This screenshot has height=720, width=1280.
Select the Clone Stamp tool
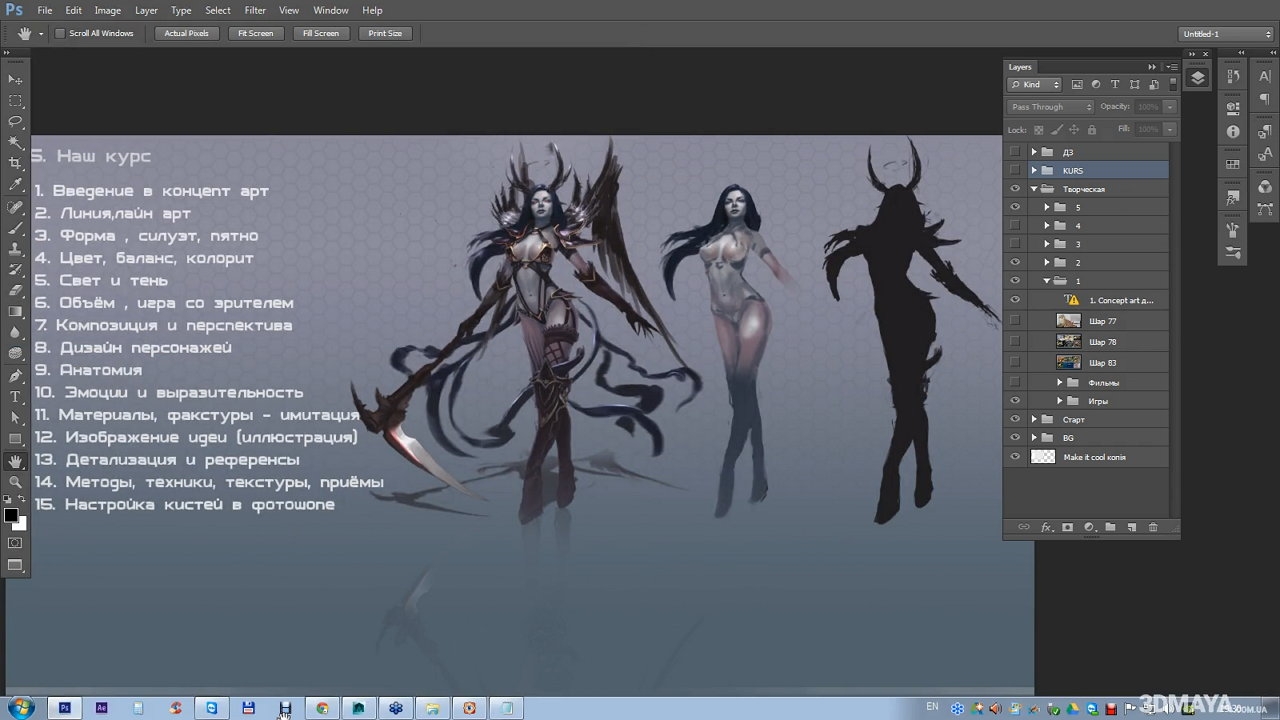click(x=15, y=249)
